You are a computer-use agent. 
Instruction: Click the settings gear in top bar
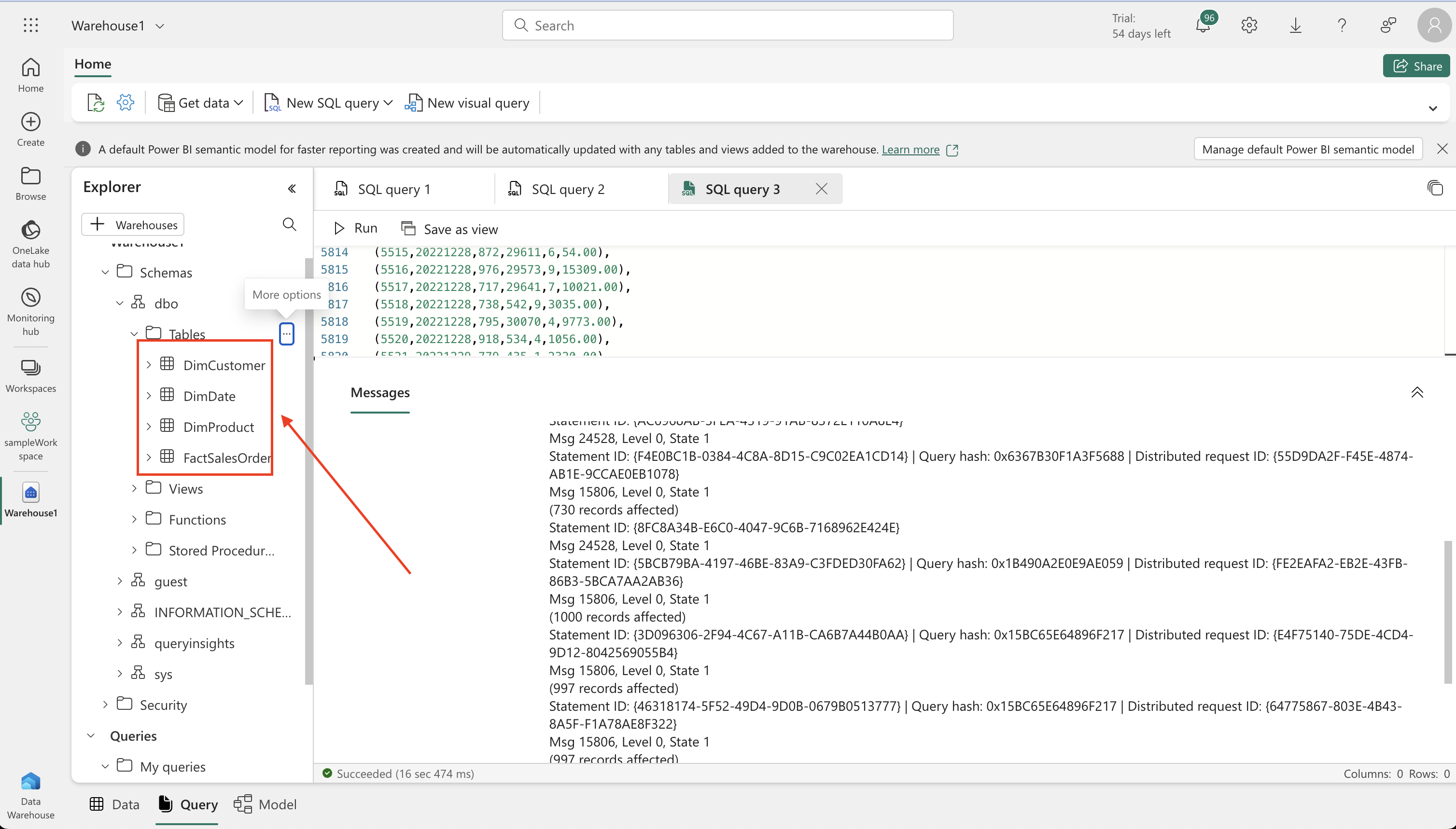pos(1248,26)
